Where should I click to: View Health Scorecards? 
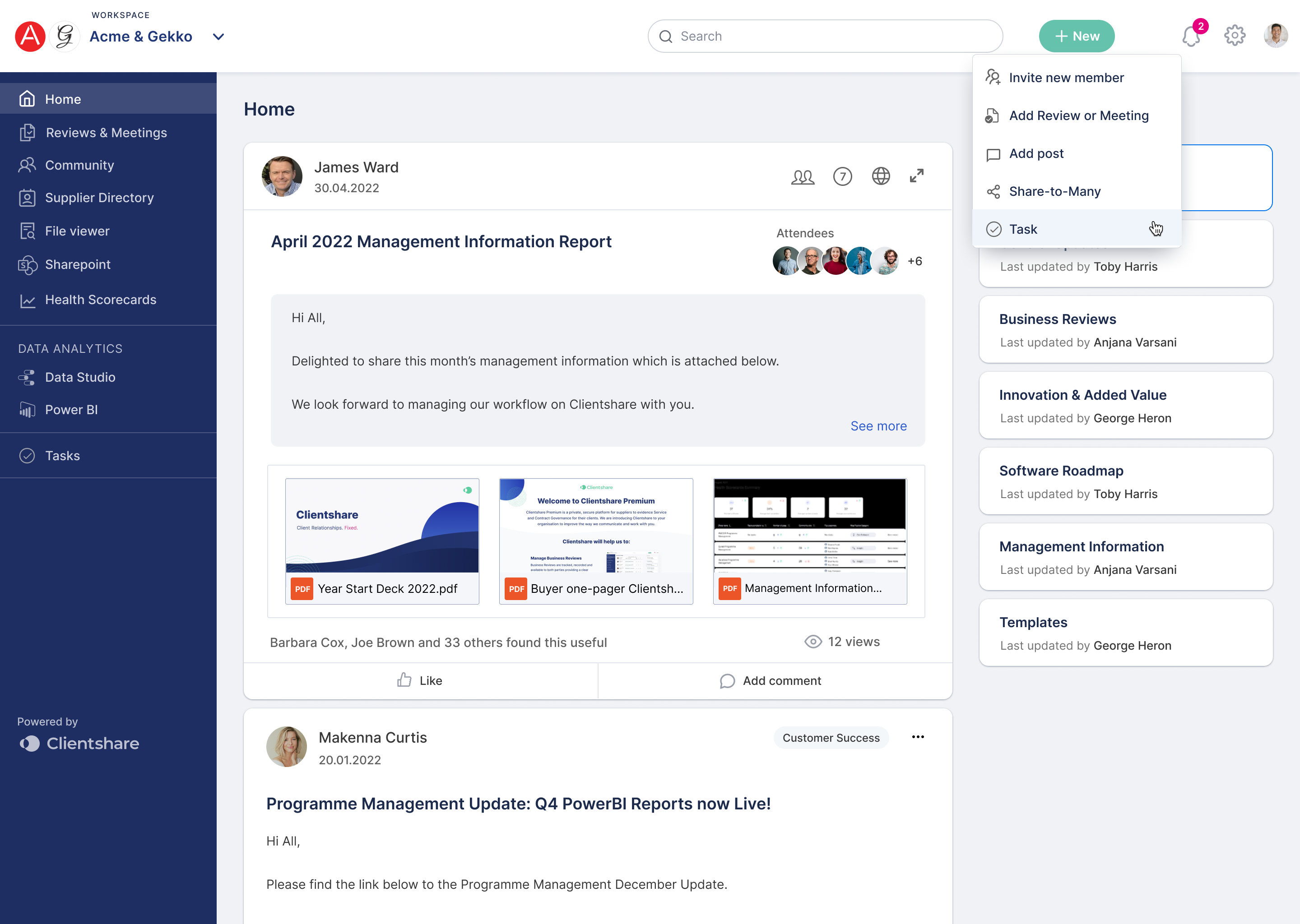coord(101,300)
